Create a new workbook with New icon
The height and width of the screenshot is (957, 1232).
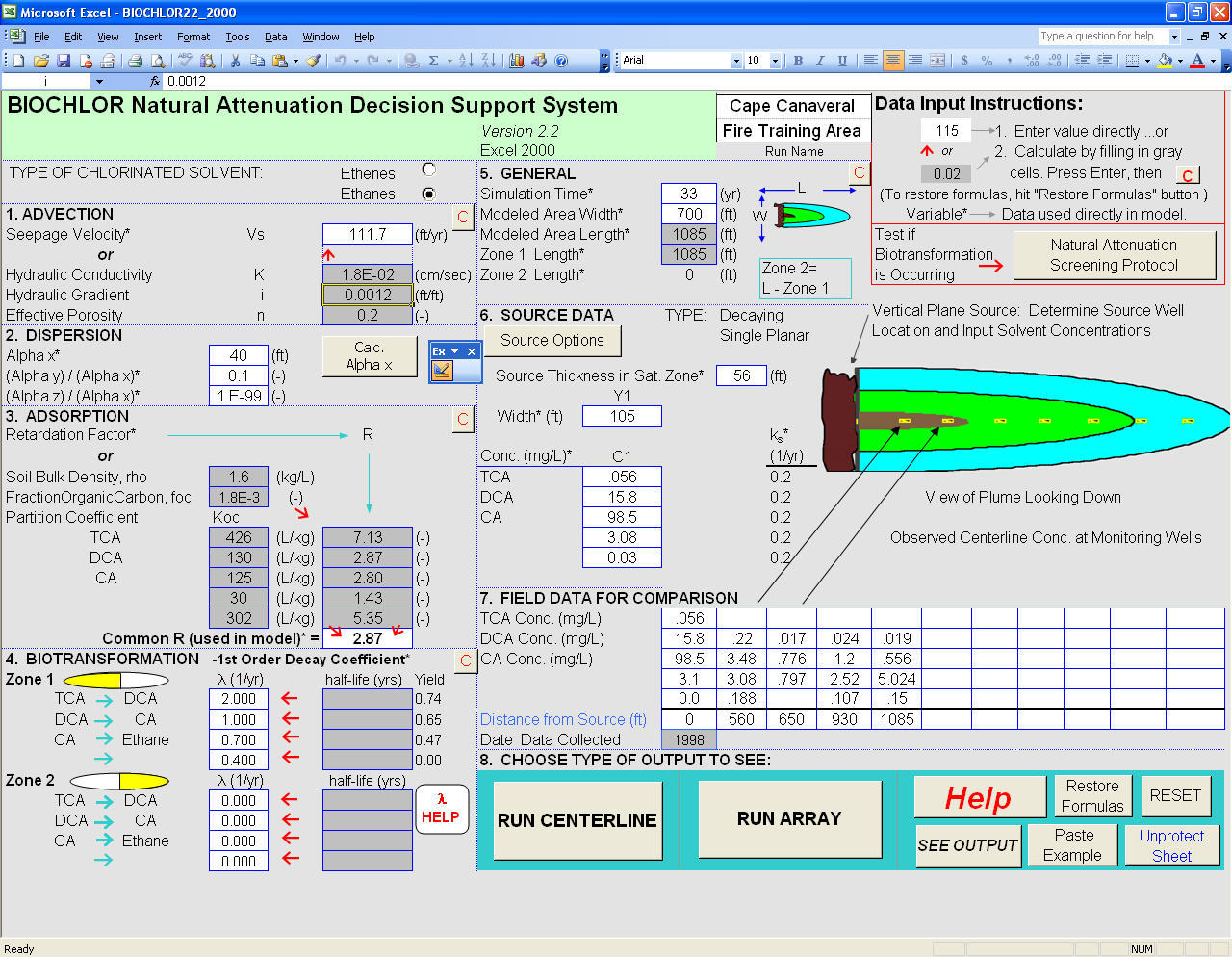click(18, 61)
